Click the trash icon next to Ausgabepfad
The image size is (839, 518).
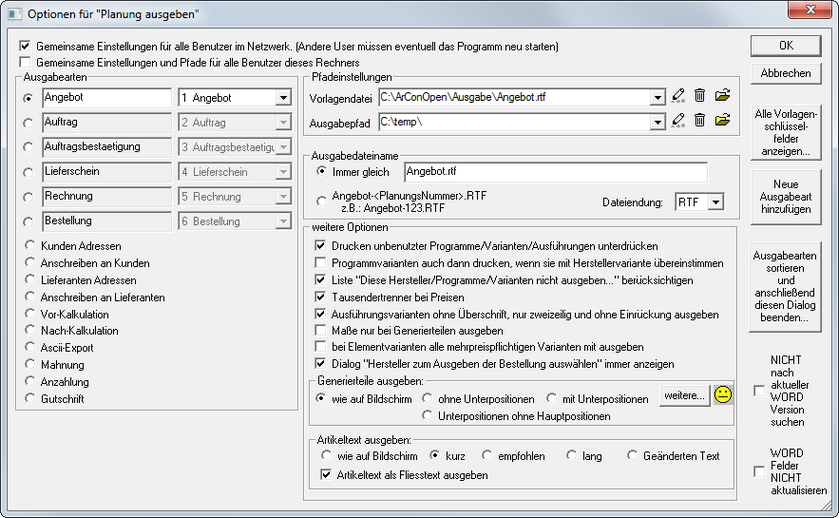[700, 121]
